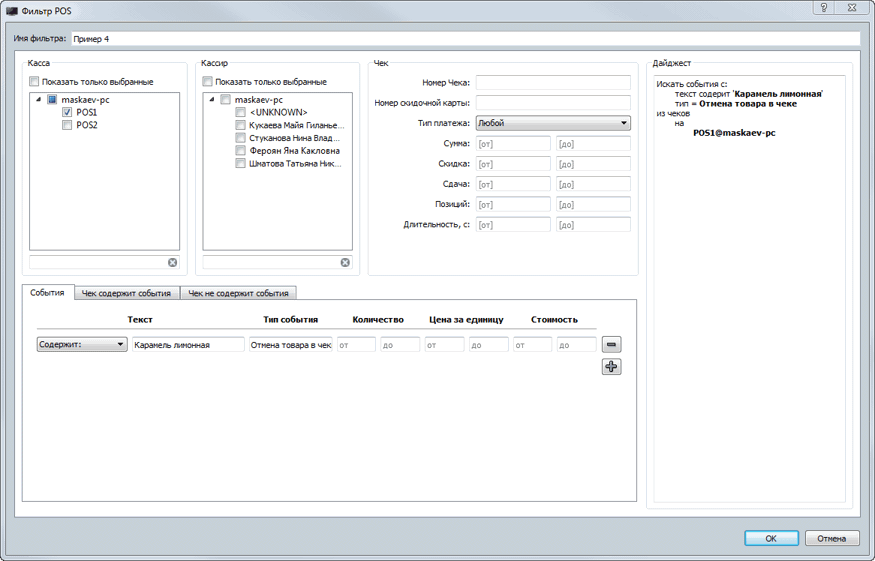
Task: Click the Фильтр POS window title icon
Action: [12, 9]
